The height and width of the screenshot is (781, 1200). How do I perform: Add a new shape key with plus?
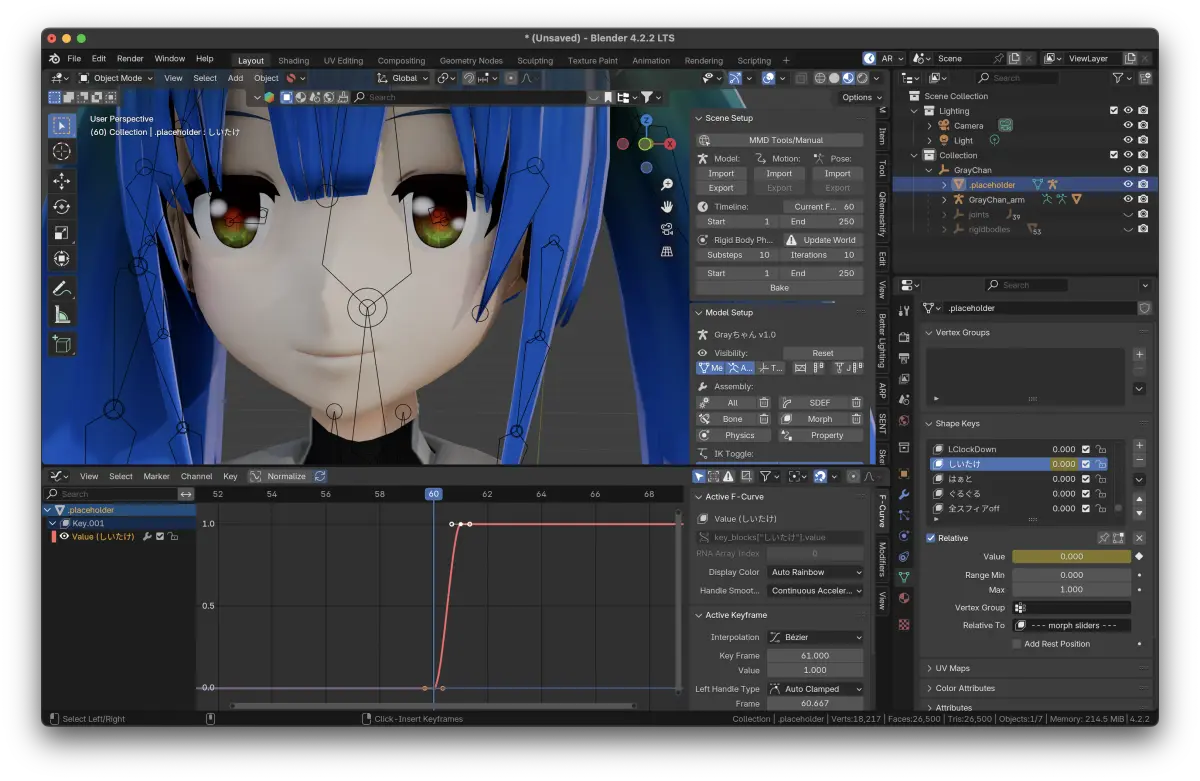(1139, 446)
